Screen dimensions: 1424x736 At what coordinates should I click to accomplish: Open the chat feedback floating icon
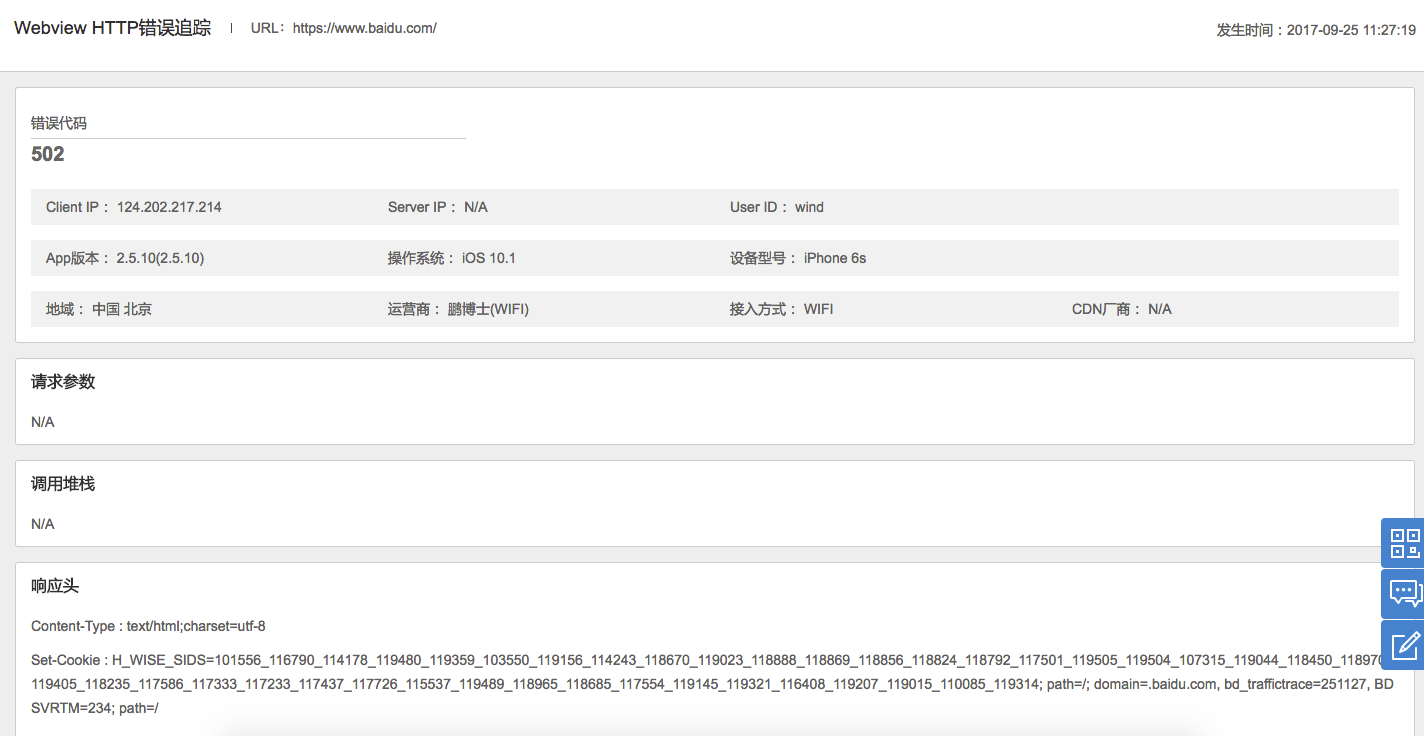coord(1403,594)
